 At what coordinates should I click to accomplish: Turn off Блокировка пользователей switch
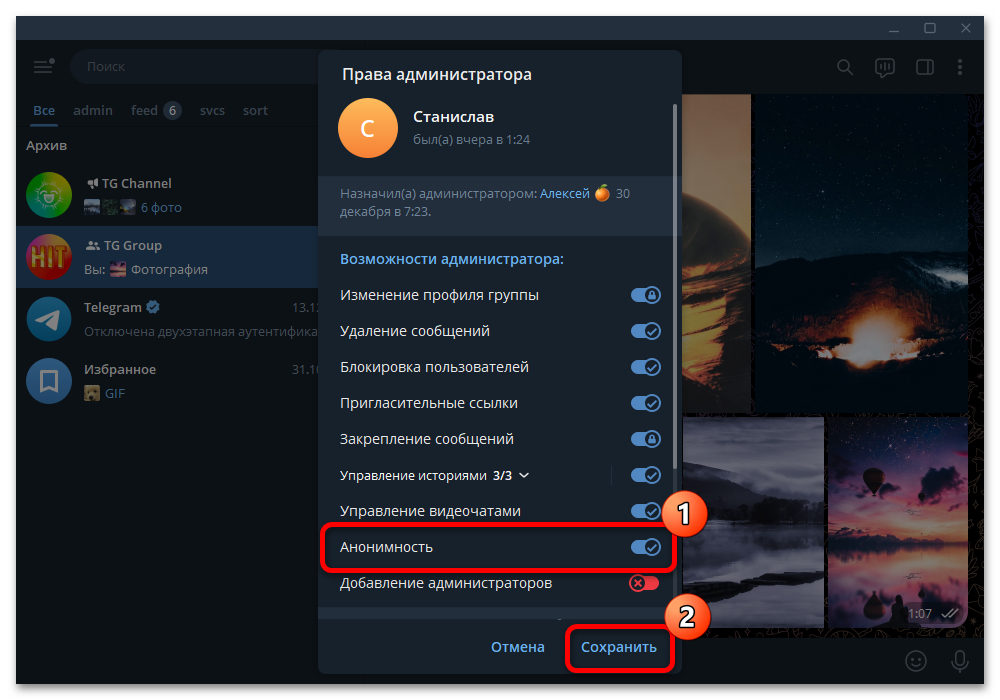click(645, 367)
